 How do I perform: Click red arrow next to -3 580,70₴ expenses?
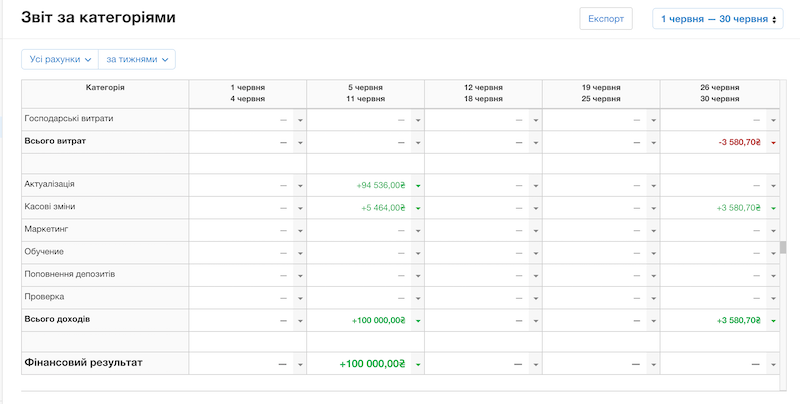pos(773,142)
